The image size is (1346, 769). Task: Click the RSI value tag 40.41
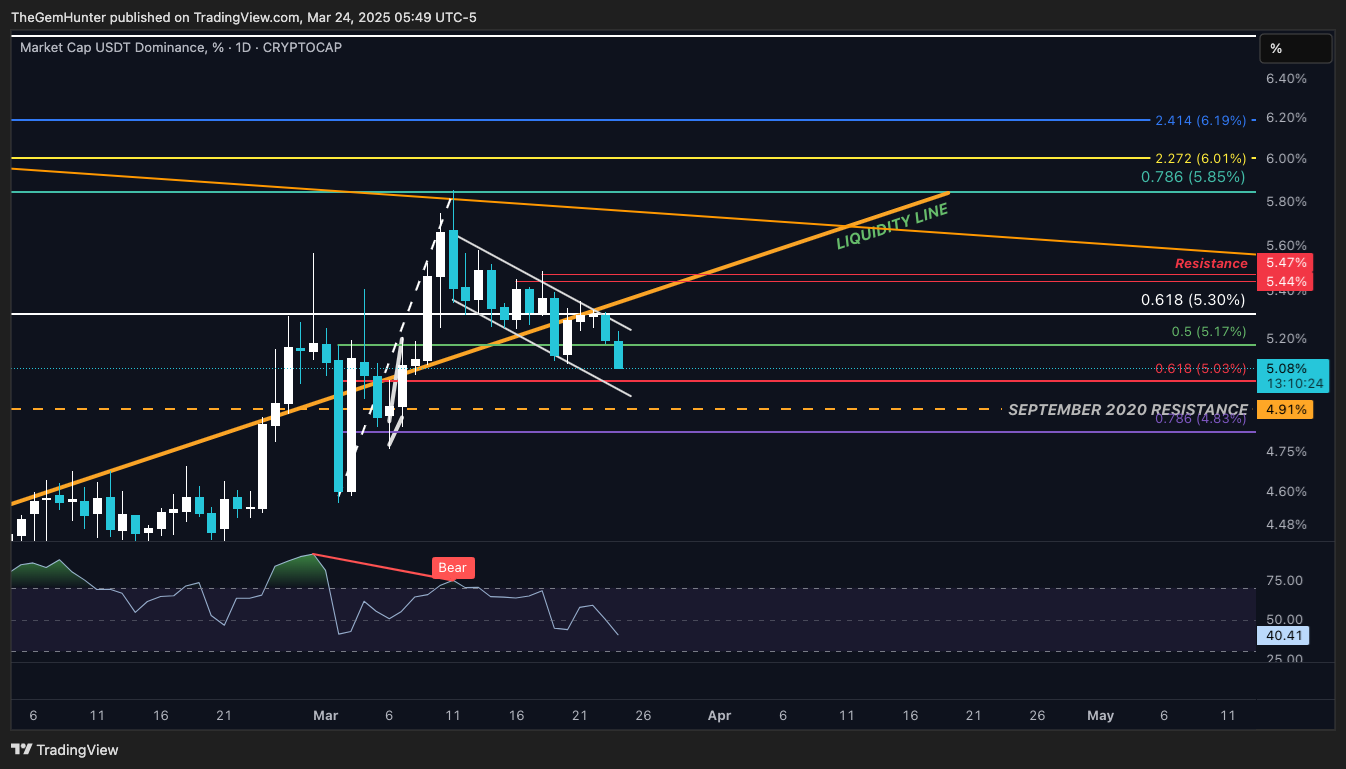[1282, 635]
